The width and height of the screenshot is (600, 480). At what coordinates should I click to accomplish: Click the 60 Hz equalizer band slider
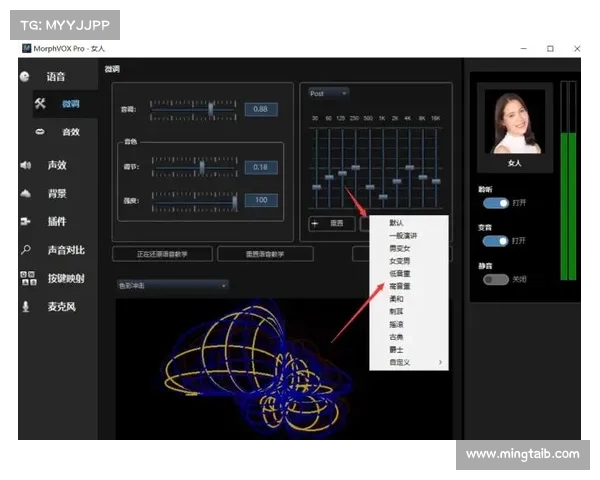click(329, 177)
